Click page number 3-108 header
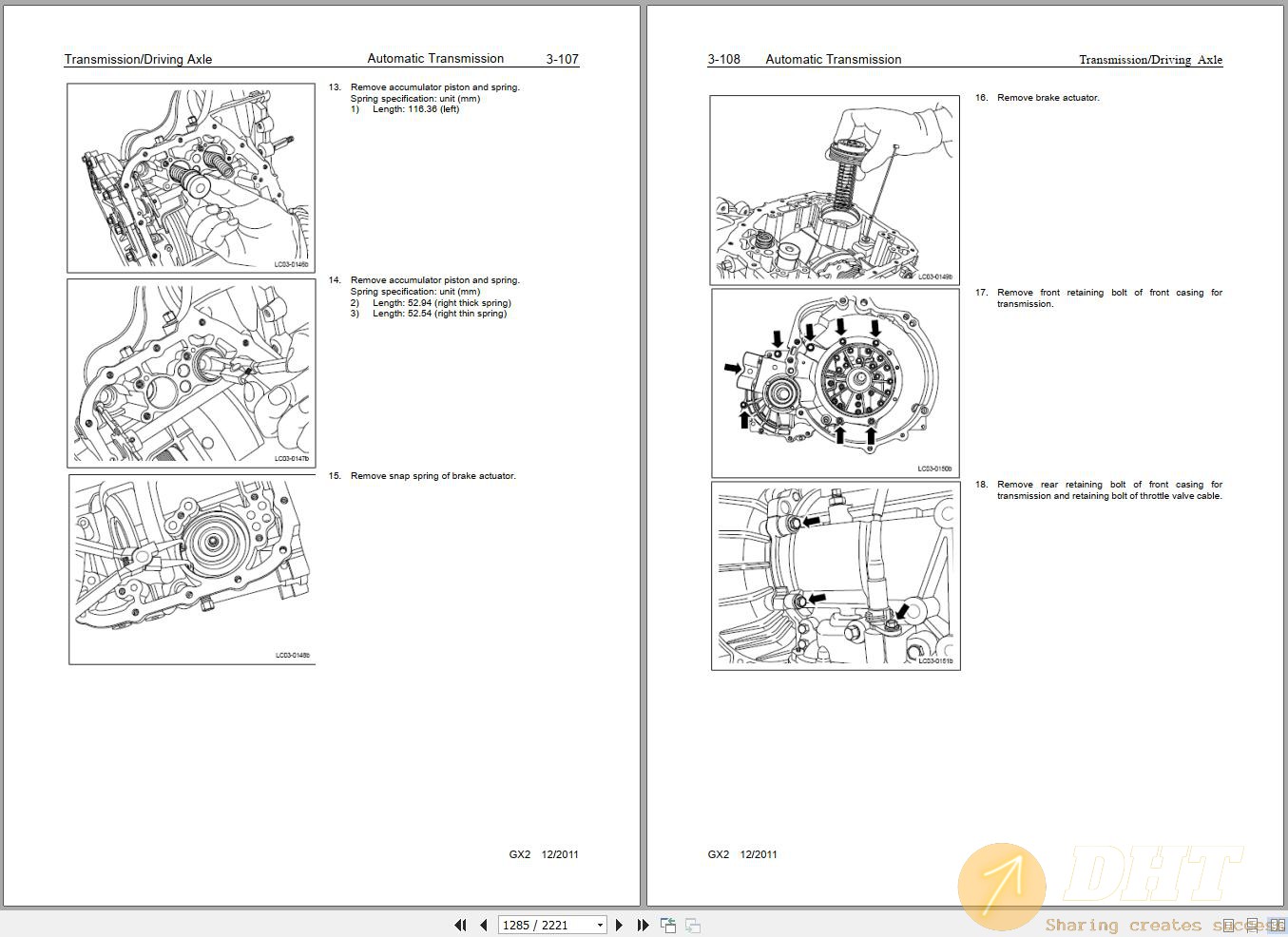1288x937 pixels. (x=723, y=59)
